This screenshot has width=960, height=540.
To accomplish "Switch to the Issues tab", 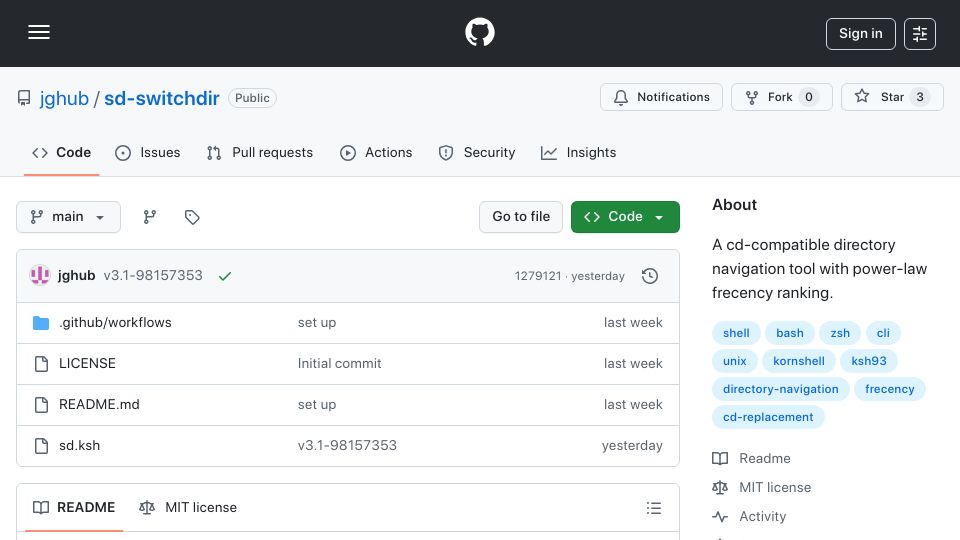I will coord(148,152).
